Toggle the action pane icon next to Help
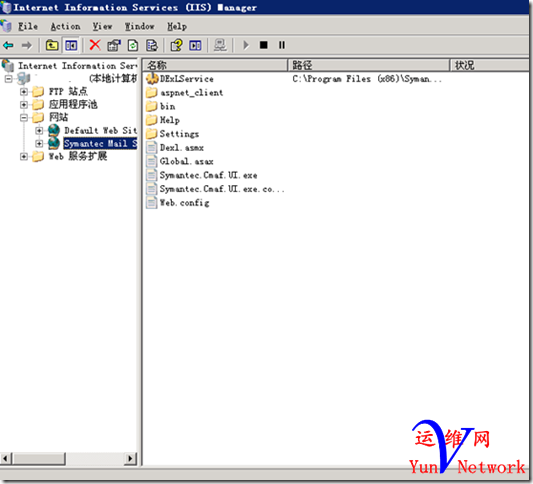Image resolution: width=533 pixels, height=484 pixels. point(195,45)
